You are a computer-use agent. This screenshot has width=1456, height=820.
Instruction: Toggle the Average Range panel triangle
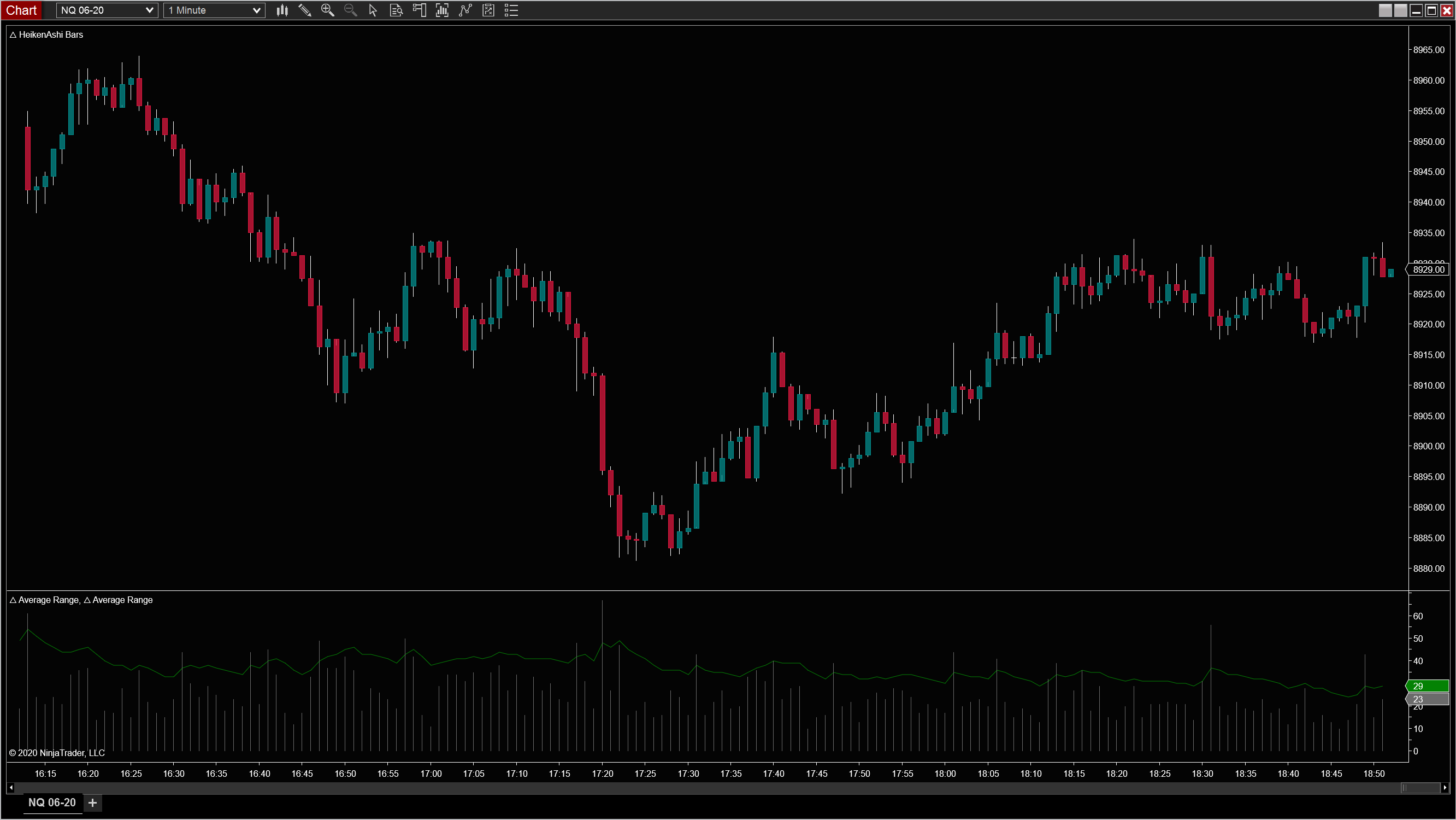tap(13, 600)
